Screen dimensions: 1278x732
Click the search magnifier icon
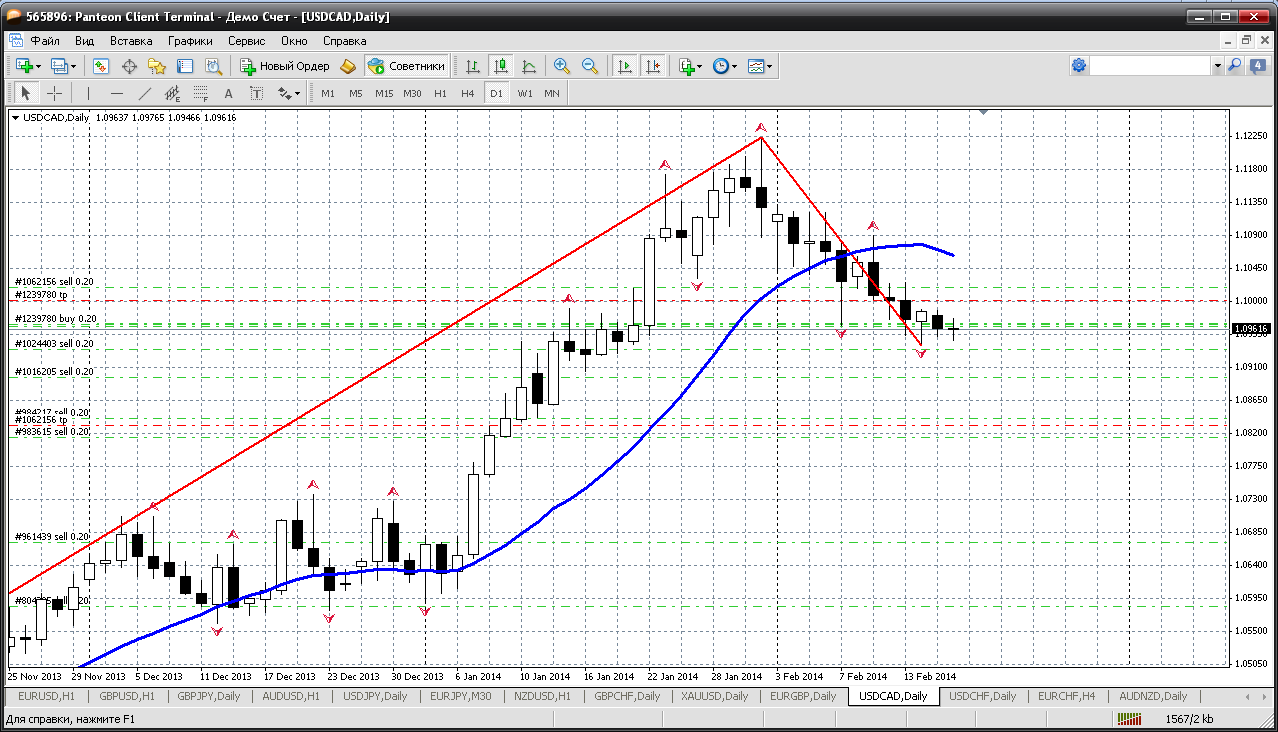point(1235,65)
